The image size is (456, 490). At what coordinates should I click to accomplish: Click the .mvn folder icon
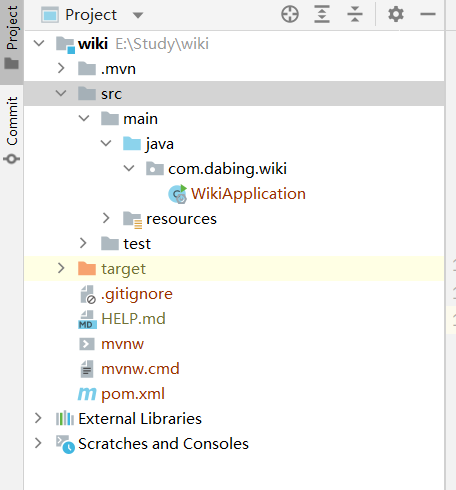pos(87,68)
